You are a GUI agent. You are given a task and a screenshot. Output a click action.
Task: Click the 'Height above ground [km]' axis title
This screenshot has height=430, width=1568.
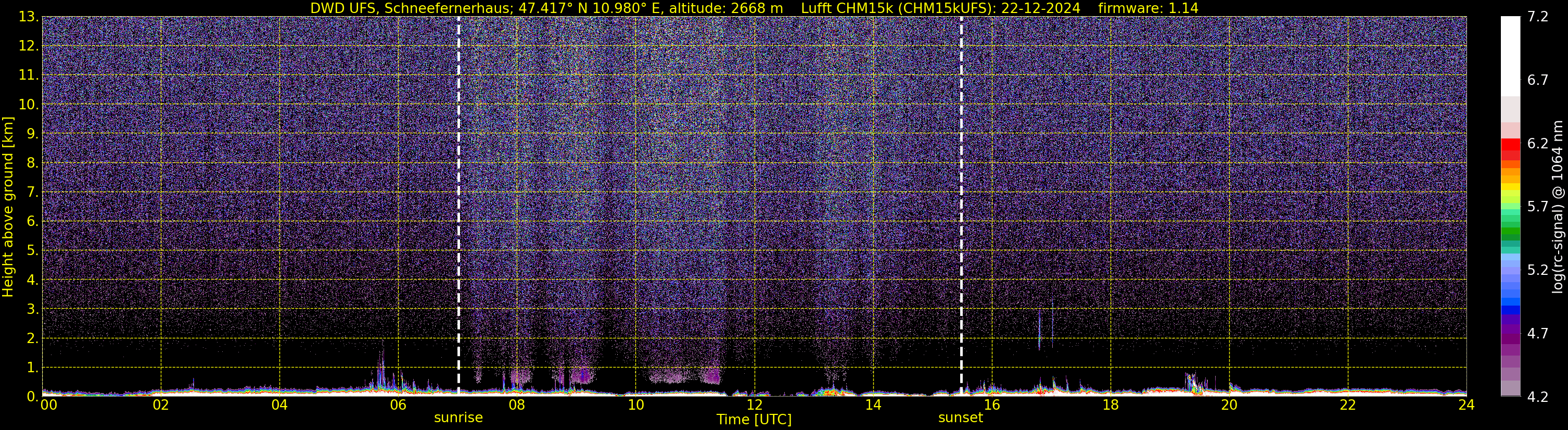8,207
